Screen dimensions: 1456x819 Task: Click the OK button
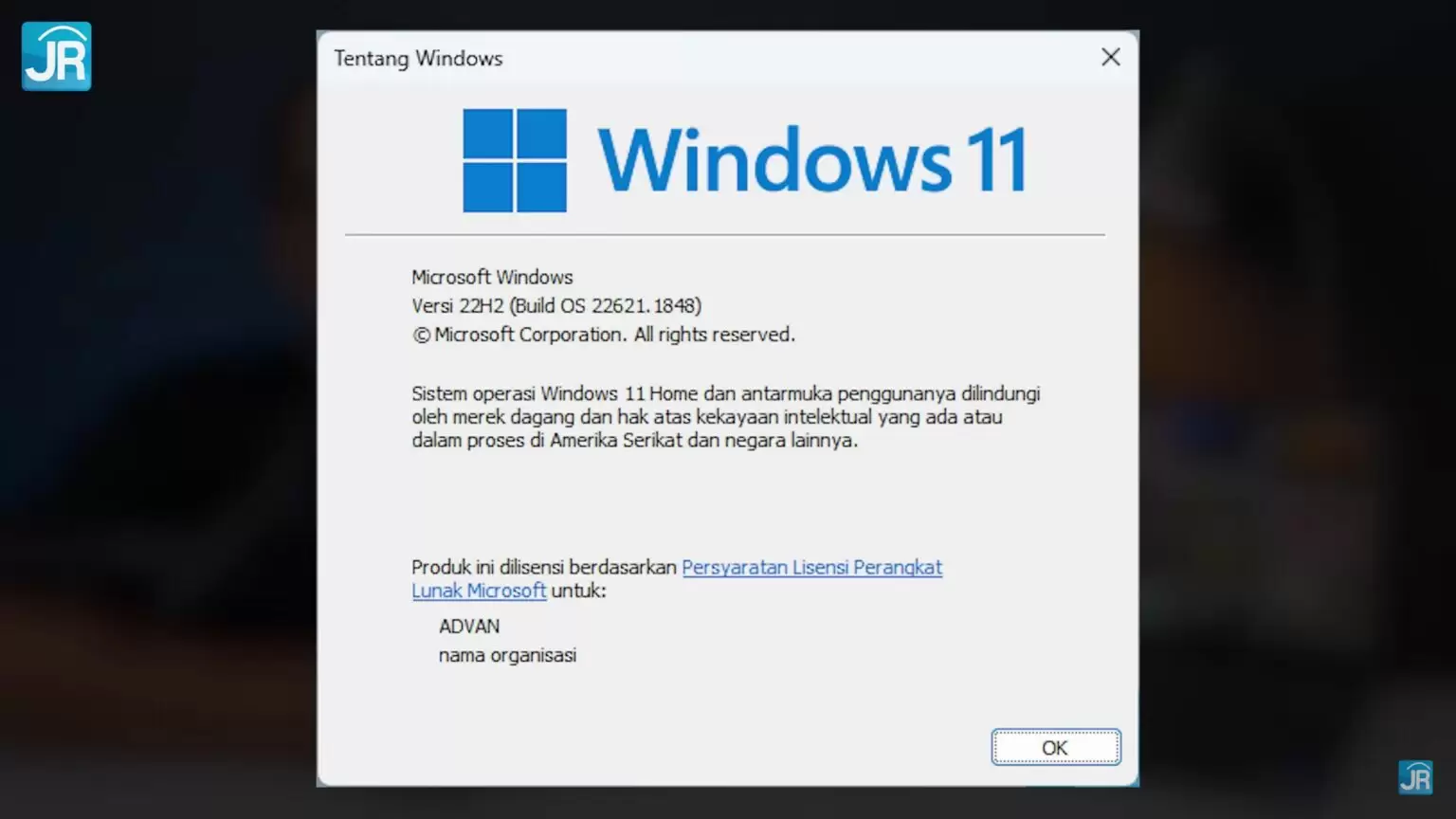coord(1055,747)
